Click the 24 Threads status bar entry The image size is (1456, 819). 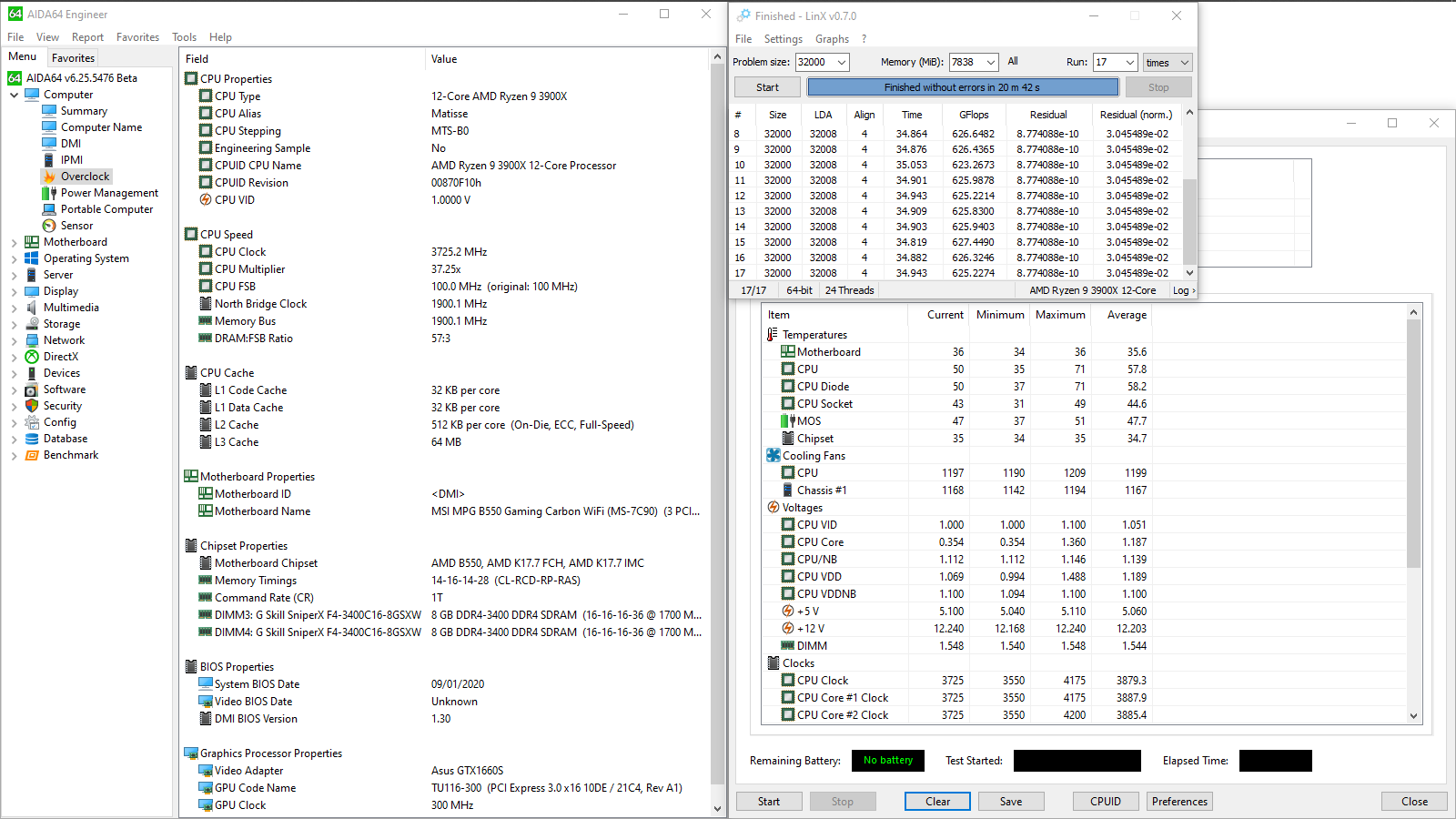point(849,290)
